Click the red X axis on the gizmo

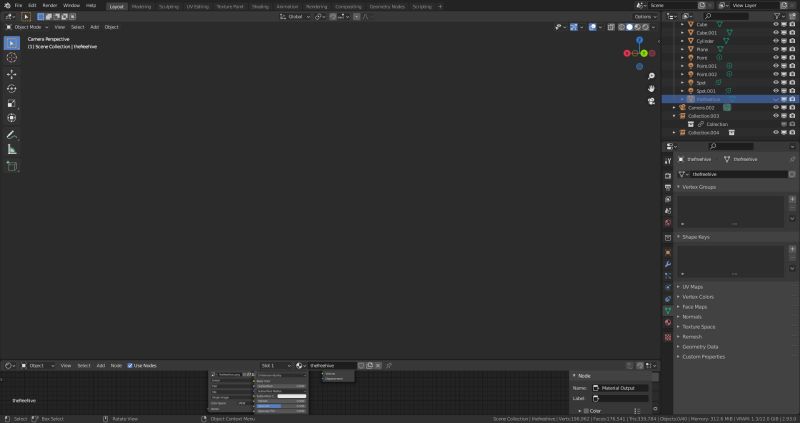point(627,53)
